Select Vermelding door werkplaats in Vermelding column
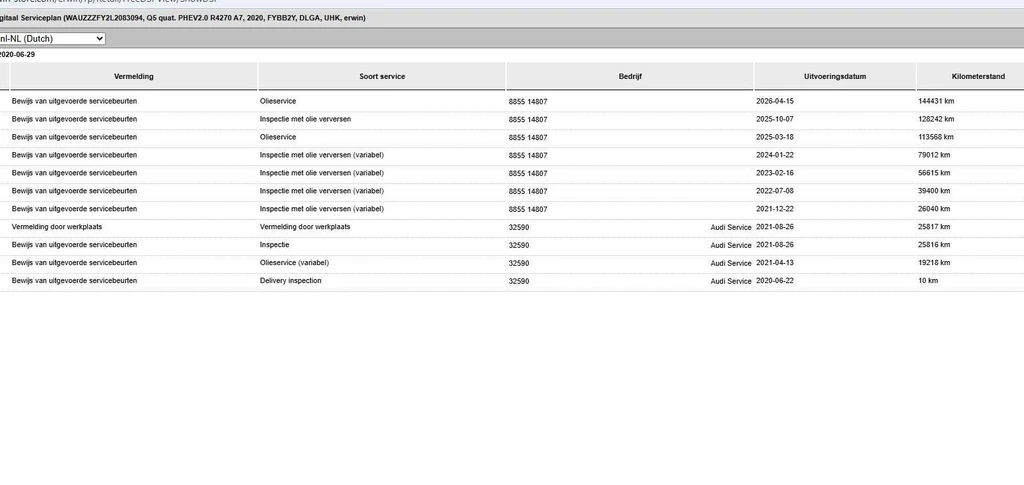Screen dimensions: 1024x485 pyautogui.click(x=57, y=227)
